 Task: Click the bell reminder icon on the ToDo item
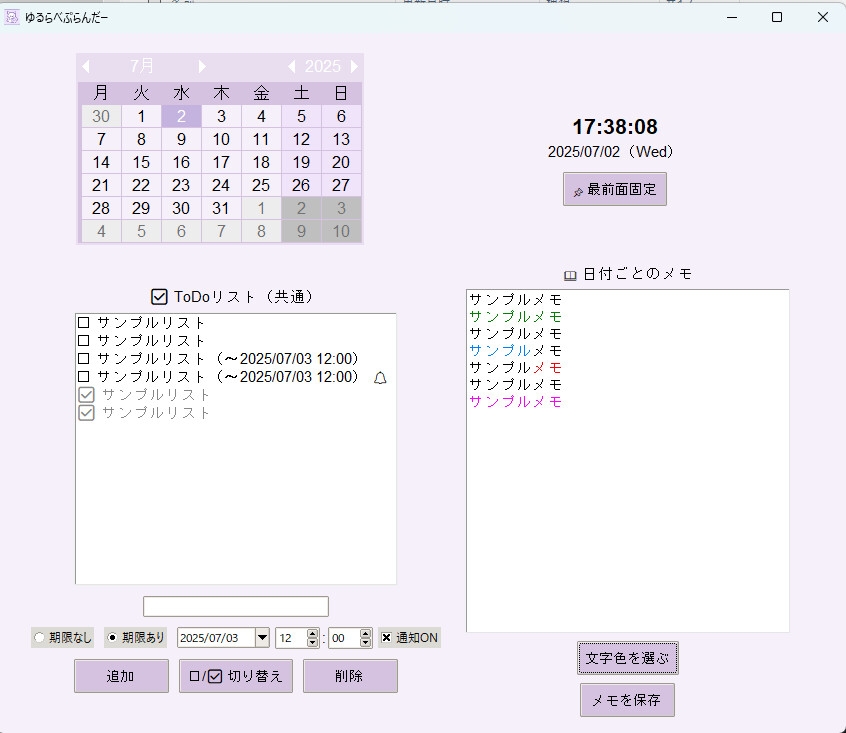[378, 378]
